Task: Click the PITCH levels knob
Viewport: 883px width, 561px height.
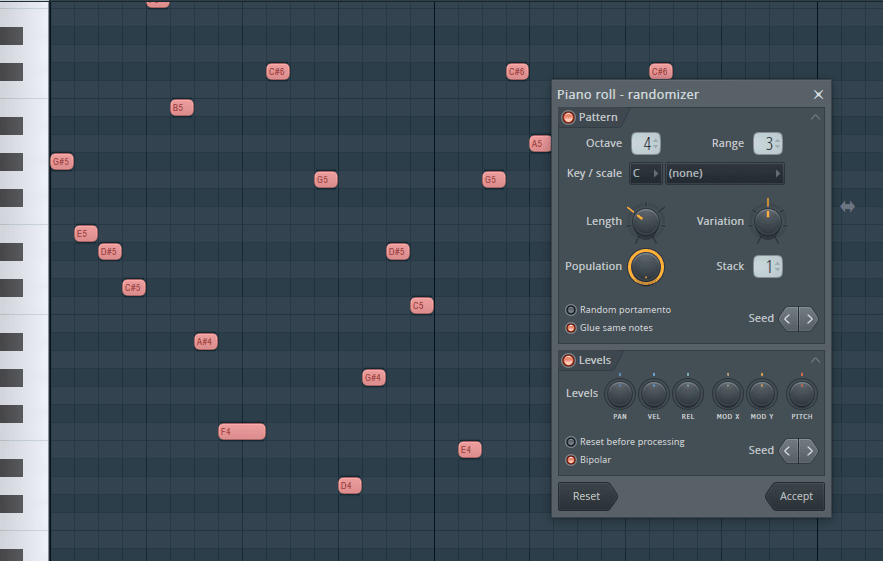Action: [x=801, y=393]
